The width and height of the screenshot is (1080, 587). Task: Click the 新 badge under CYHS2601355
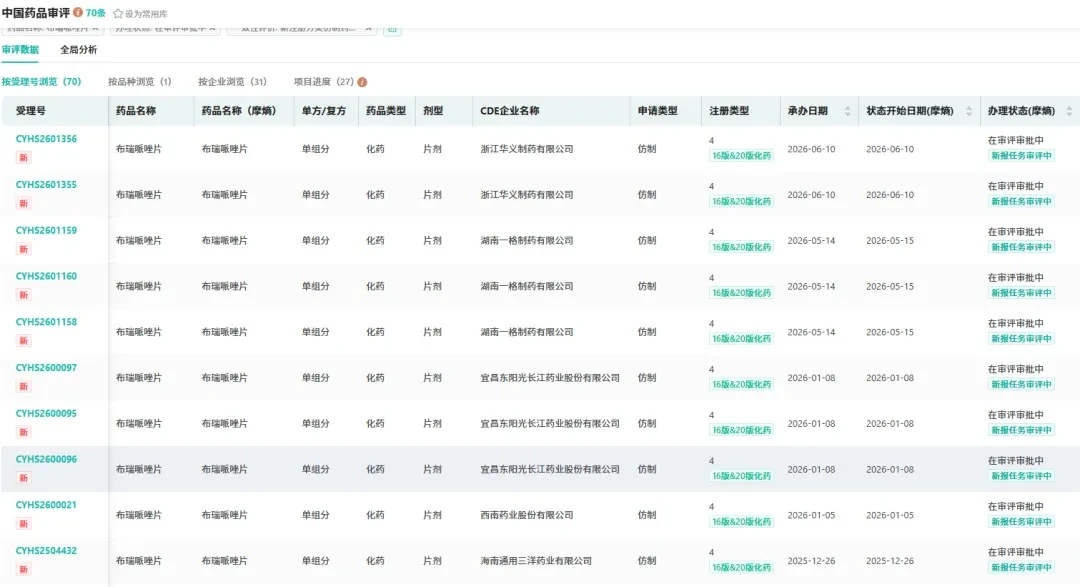(23, 203)
